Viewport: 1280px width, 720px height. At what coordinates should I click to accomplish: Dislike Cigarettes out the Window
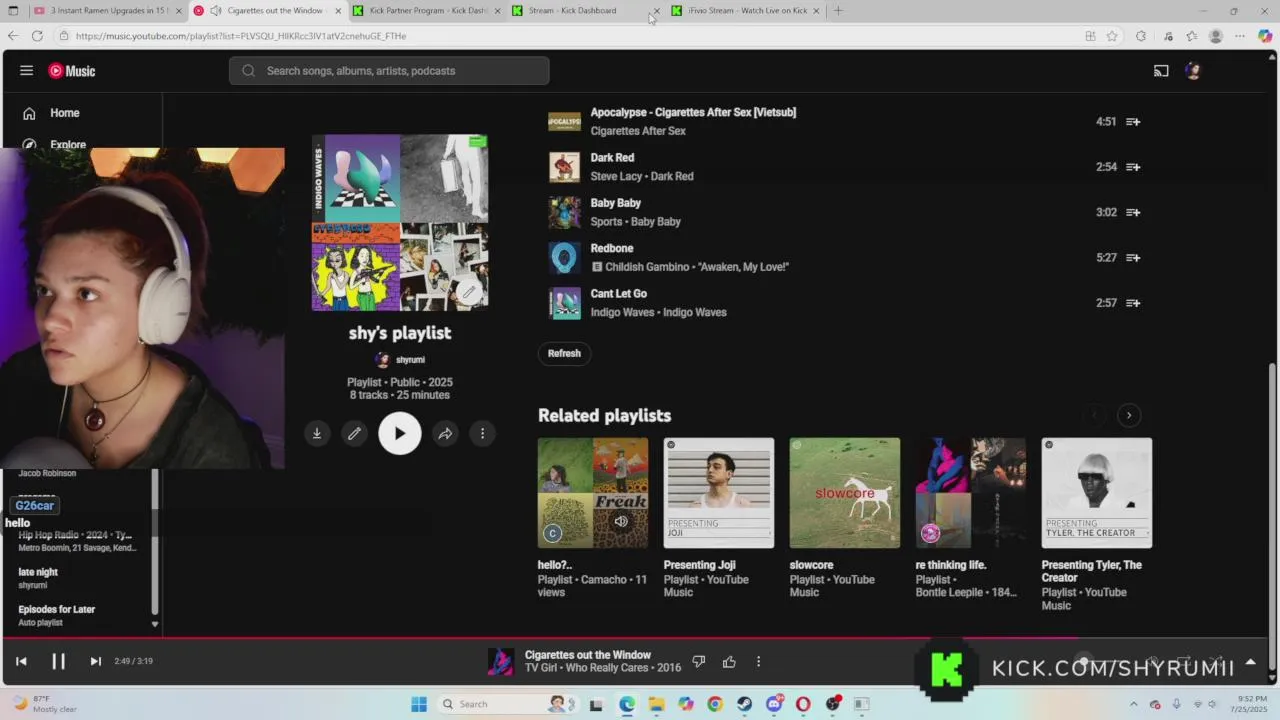click(699, 661)
